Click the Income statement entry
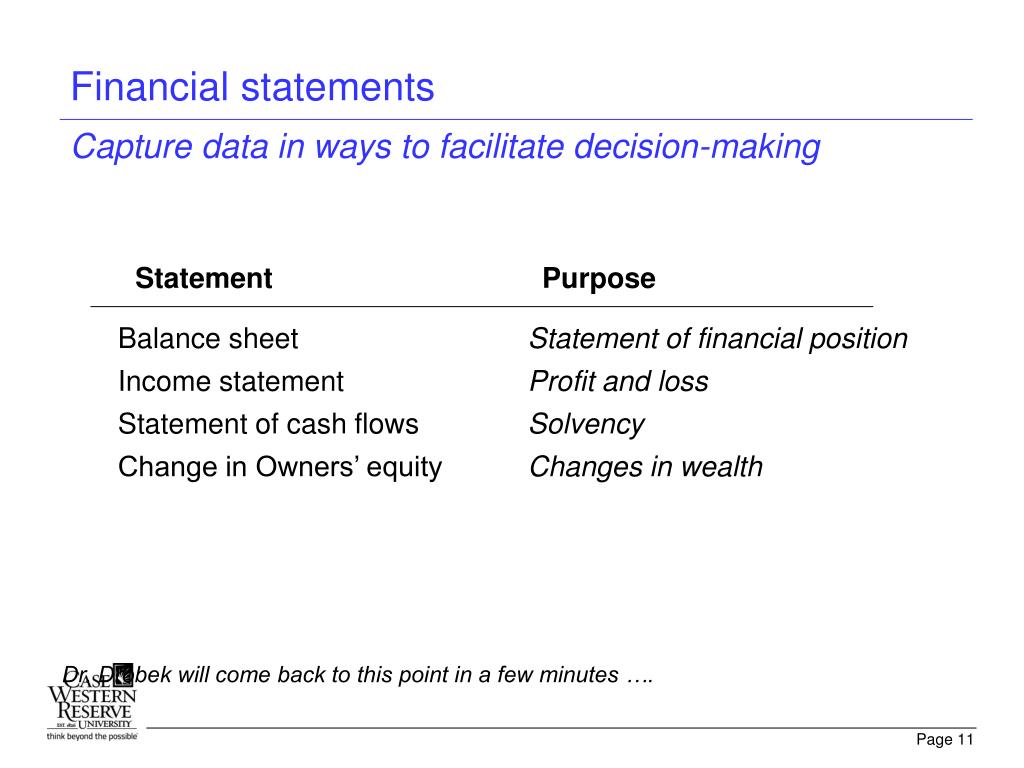The height and width of the screenshot is (768, 1024). pyautogui.click(x=231, y=381)
